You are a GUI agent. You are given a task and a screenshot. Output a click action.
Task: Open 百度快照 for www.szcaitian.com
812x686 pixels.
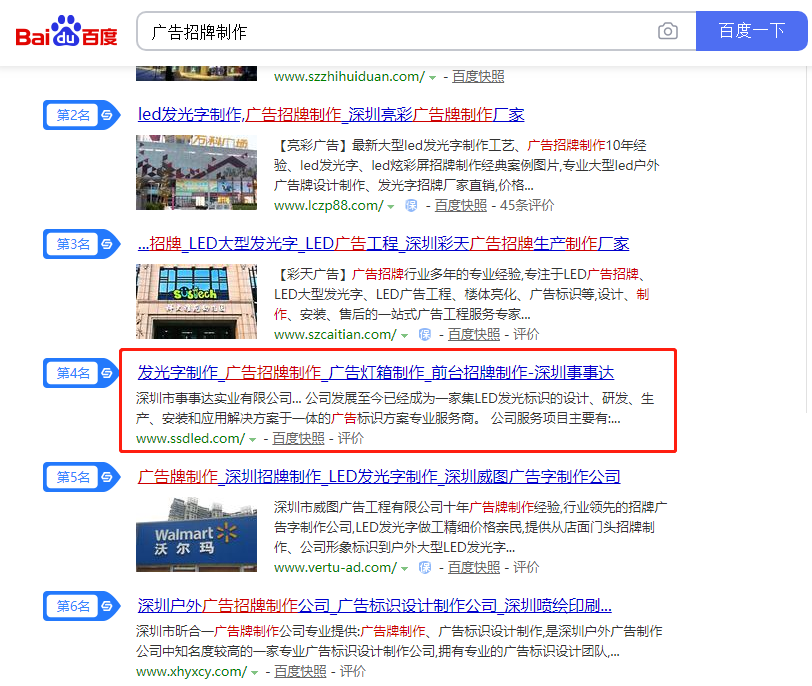pyautogui.click(x=474, y=334)
